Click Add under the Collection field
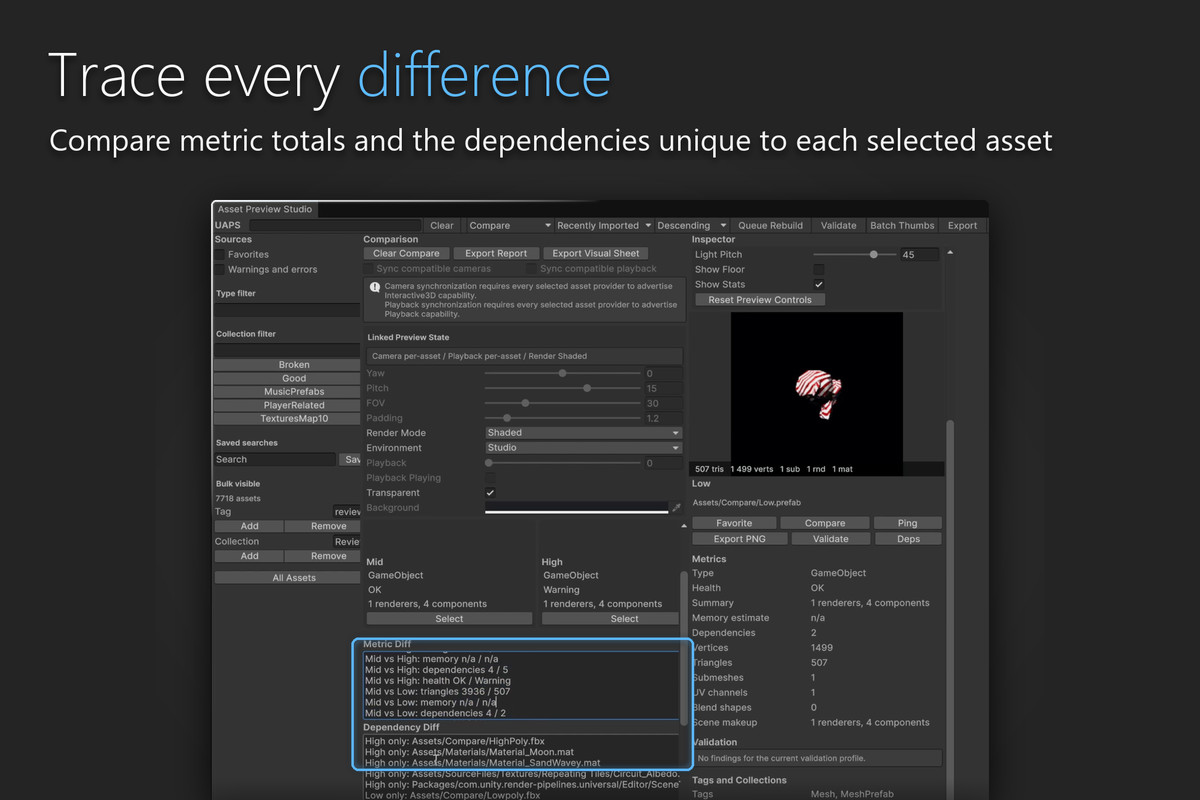 [x=249, y=556]
